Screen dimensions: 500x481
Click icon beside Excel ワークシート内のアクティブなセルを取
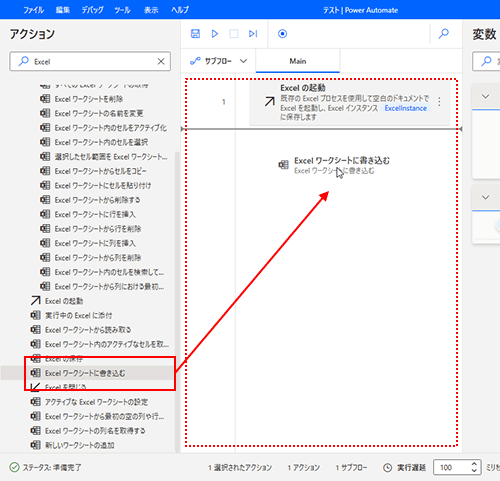tap(35, 344)
